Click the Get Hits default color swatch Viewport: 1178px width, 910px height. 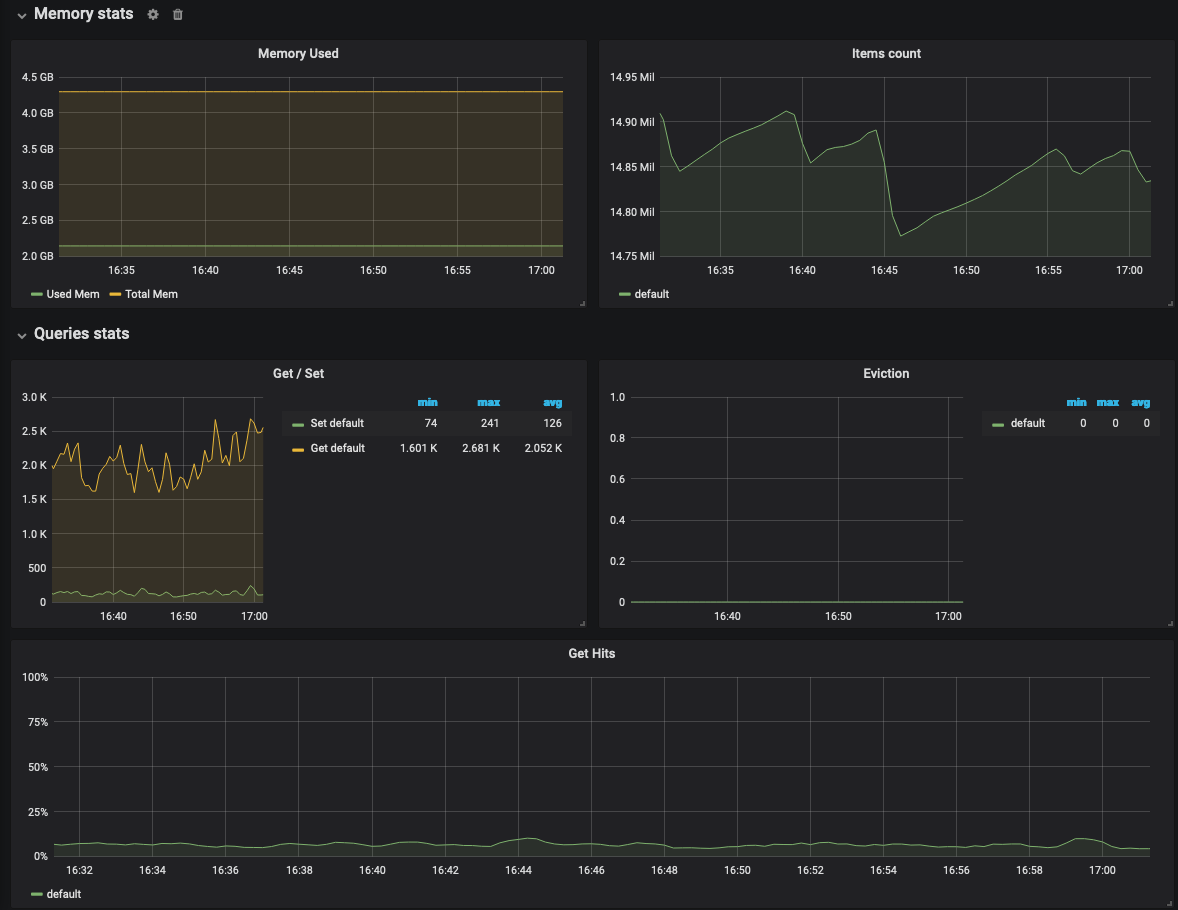pos(37,894)
